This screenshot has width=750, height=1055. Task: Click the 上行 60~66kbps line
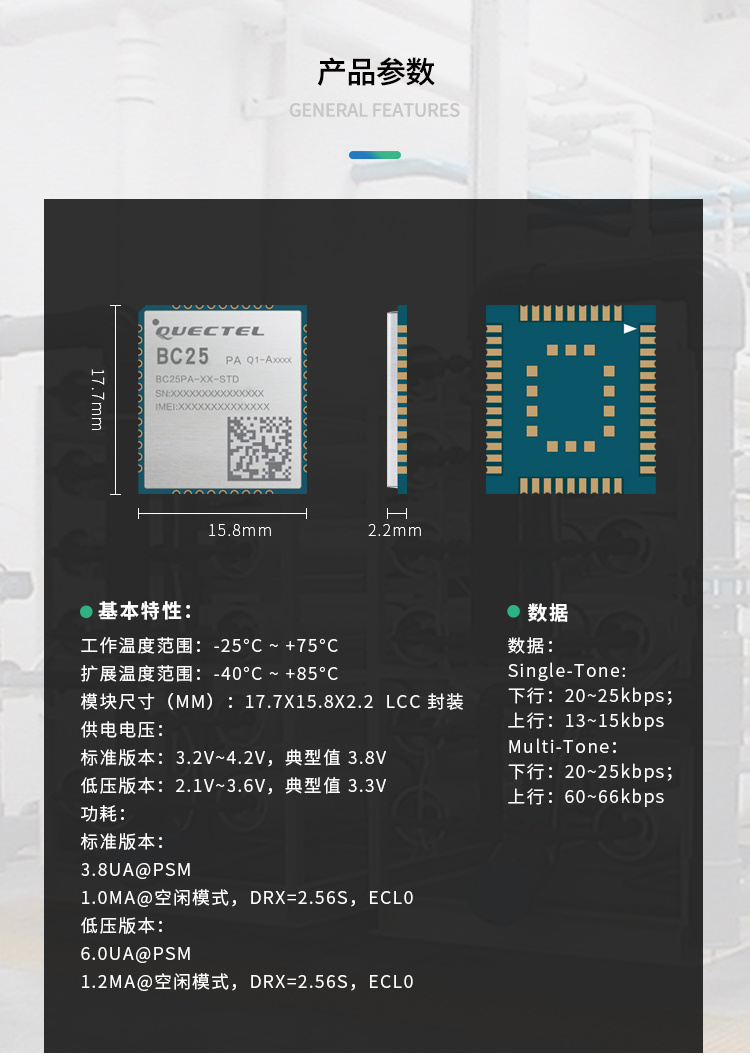pos(586,797)
